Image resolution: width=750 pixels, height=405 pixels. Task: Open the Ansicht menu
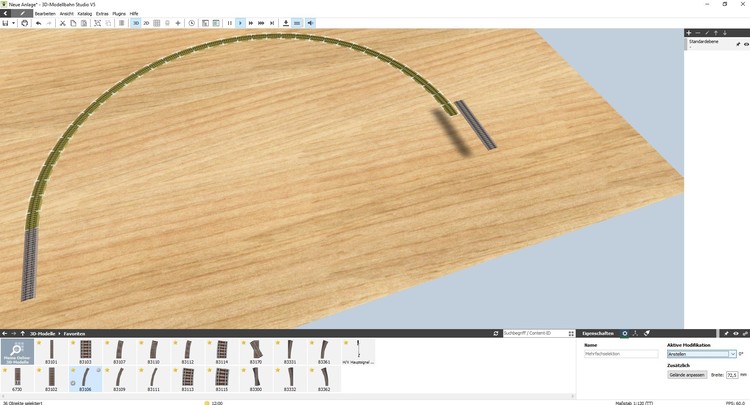(66, 14)
